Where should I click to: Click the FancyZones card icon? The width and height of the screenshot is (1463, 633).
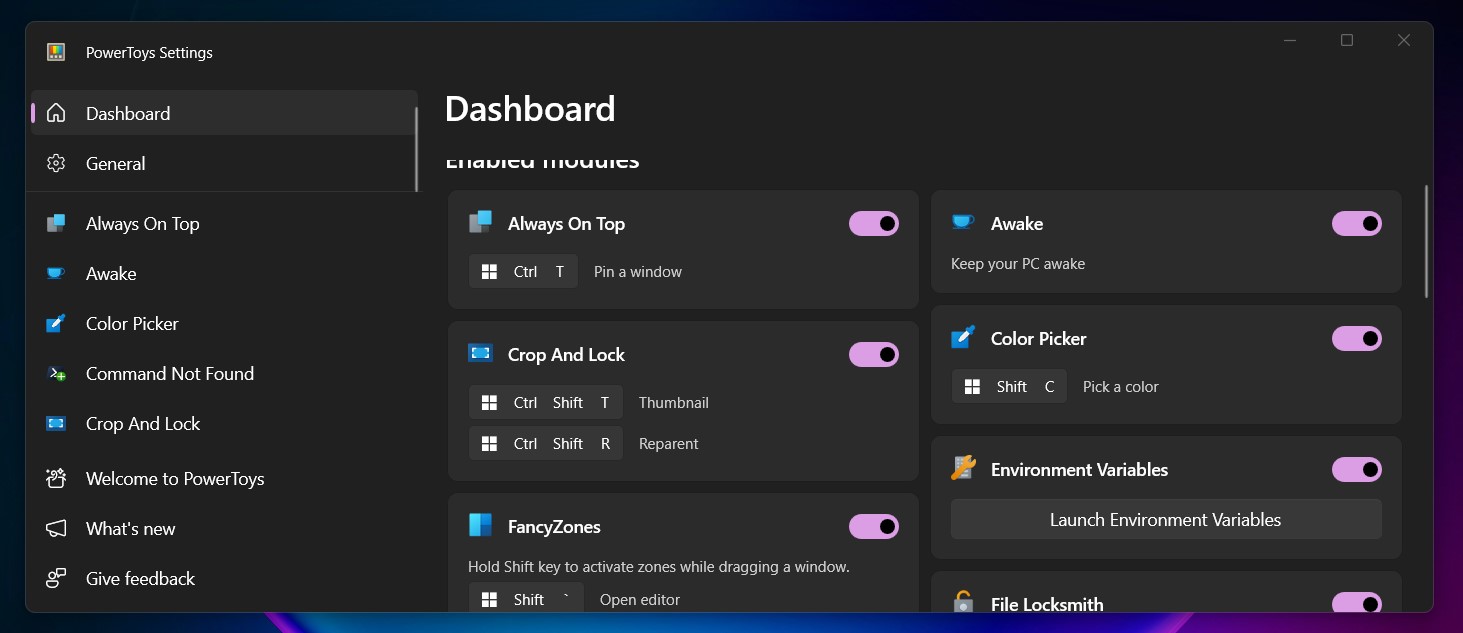click(480, 525)
